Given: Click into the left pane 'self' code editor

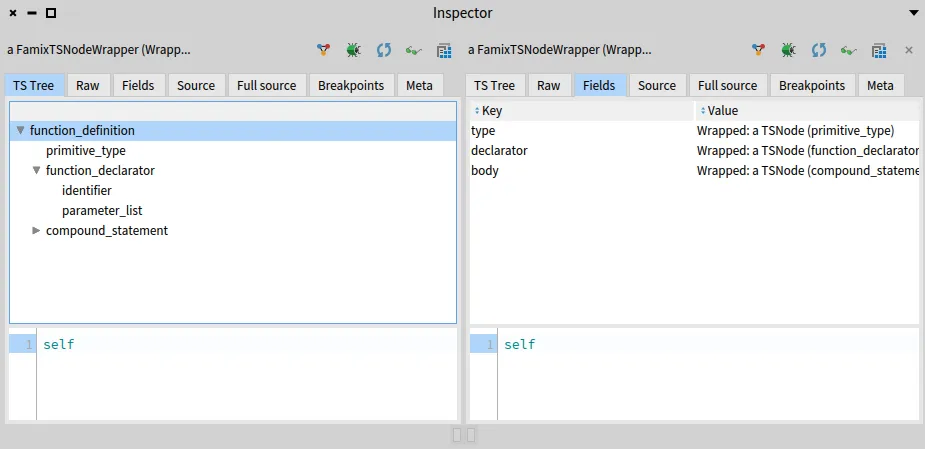Looking at the screenshot, I should 247,374.
